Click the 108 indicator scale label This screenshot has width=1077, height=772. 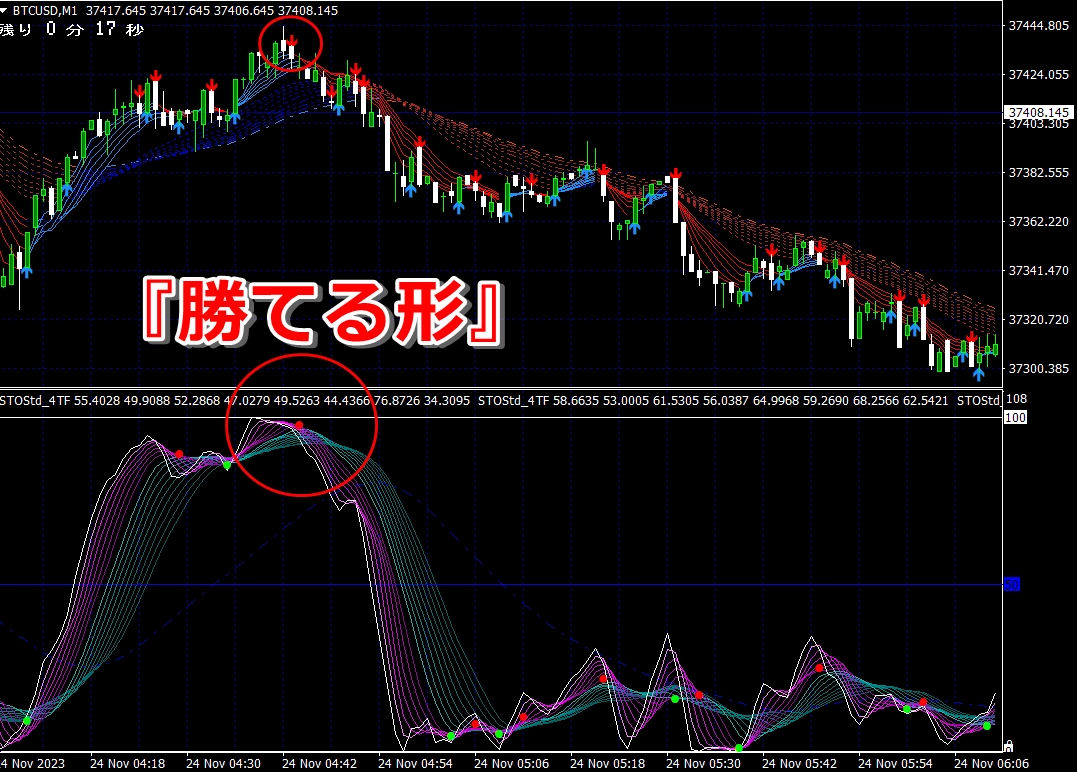[1017, 399]
